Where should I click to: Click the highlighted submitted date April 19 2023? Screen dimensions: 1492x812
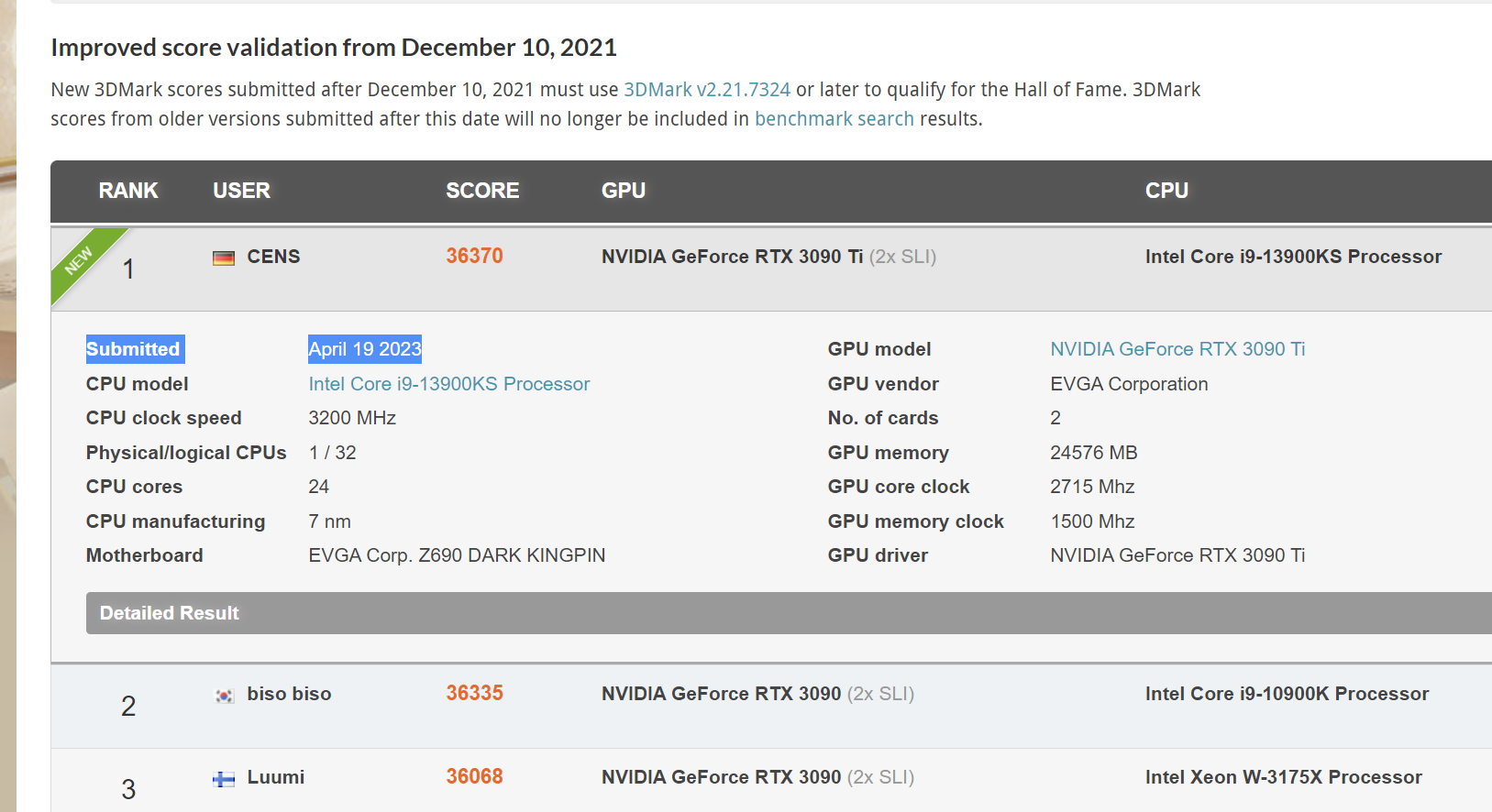click(364, 348)
